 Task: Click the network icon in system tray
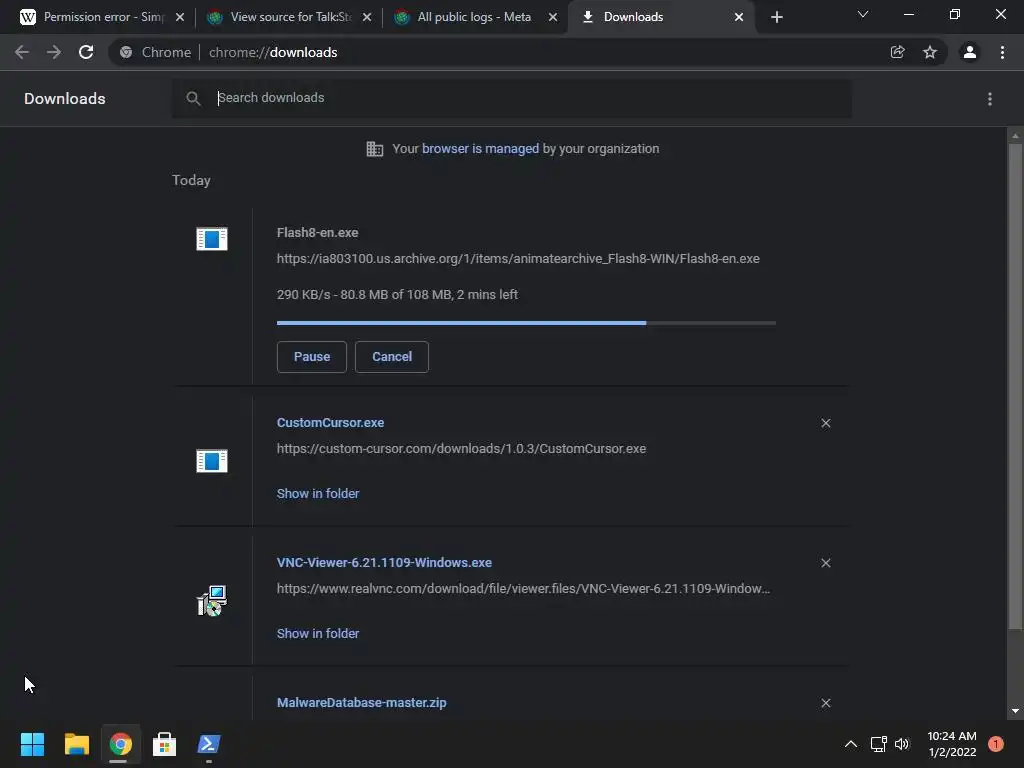[x=878, y=744]
